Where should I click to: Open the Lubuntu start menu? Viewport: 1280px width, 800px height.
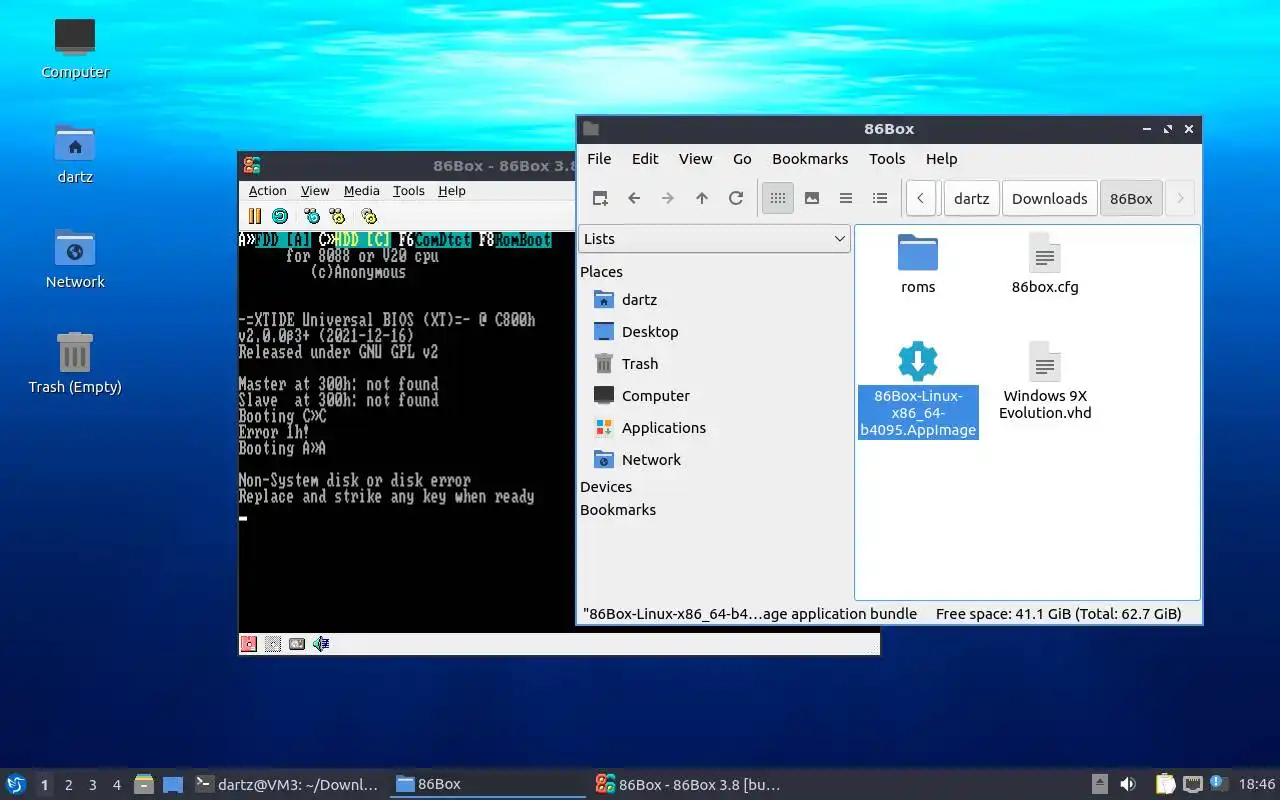pyautogui.click(x=15, y=784)
